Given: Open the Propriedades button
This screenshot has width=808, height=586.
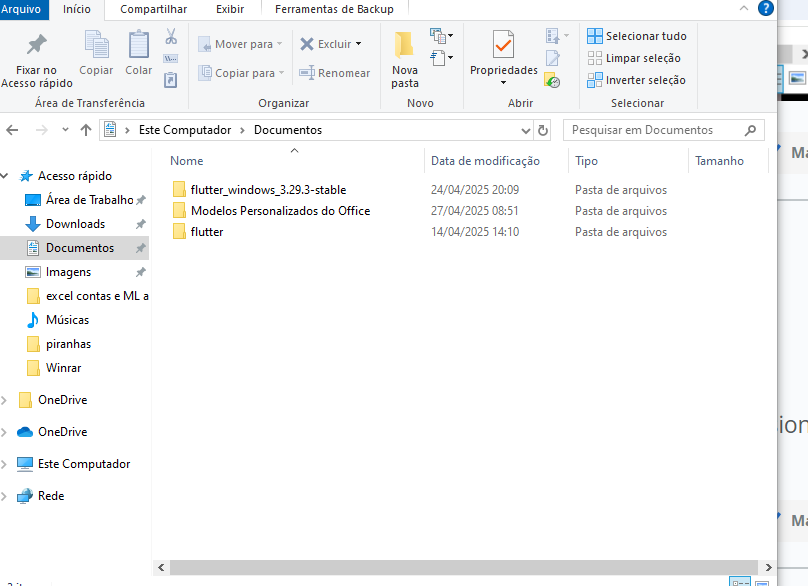Looking at the screenshot, I should click(x=503, y=59).
